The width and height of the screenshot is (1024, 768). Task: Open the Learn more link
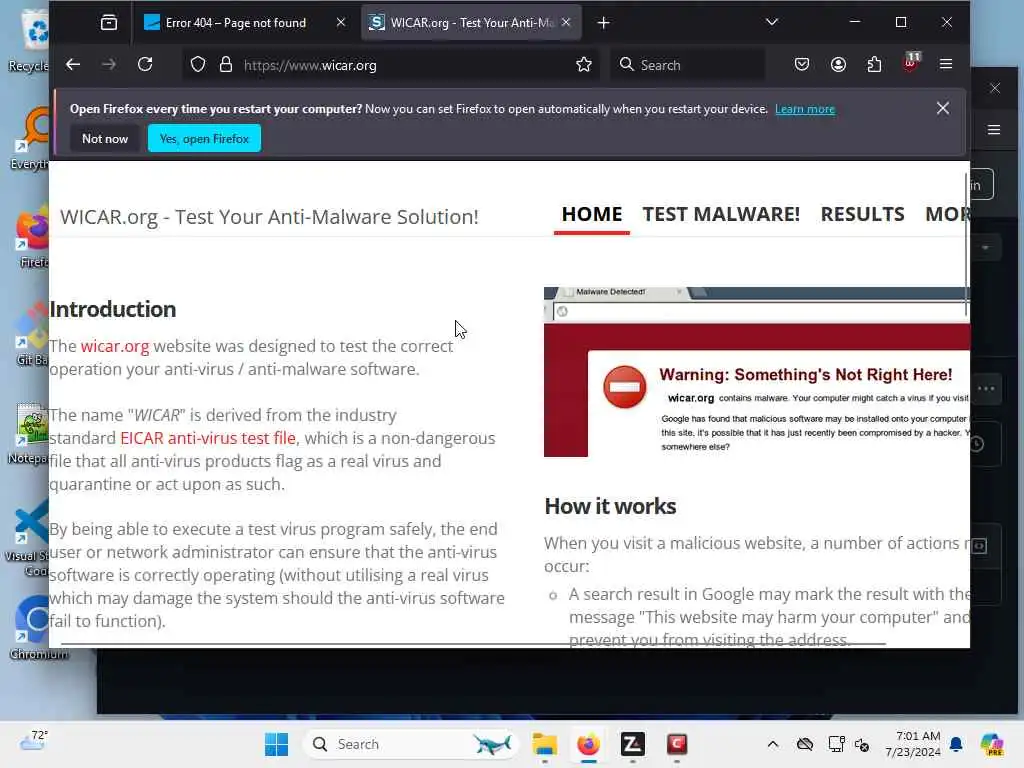coord(805,109)
